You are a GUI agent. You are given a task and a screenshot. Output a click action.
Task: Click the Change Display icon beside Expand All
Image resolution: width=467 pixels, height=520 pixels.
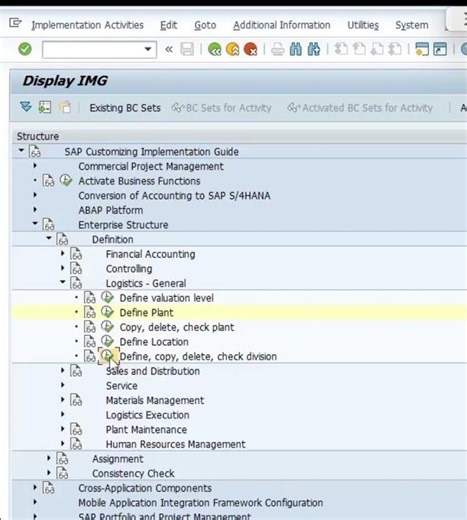(45, 107)
